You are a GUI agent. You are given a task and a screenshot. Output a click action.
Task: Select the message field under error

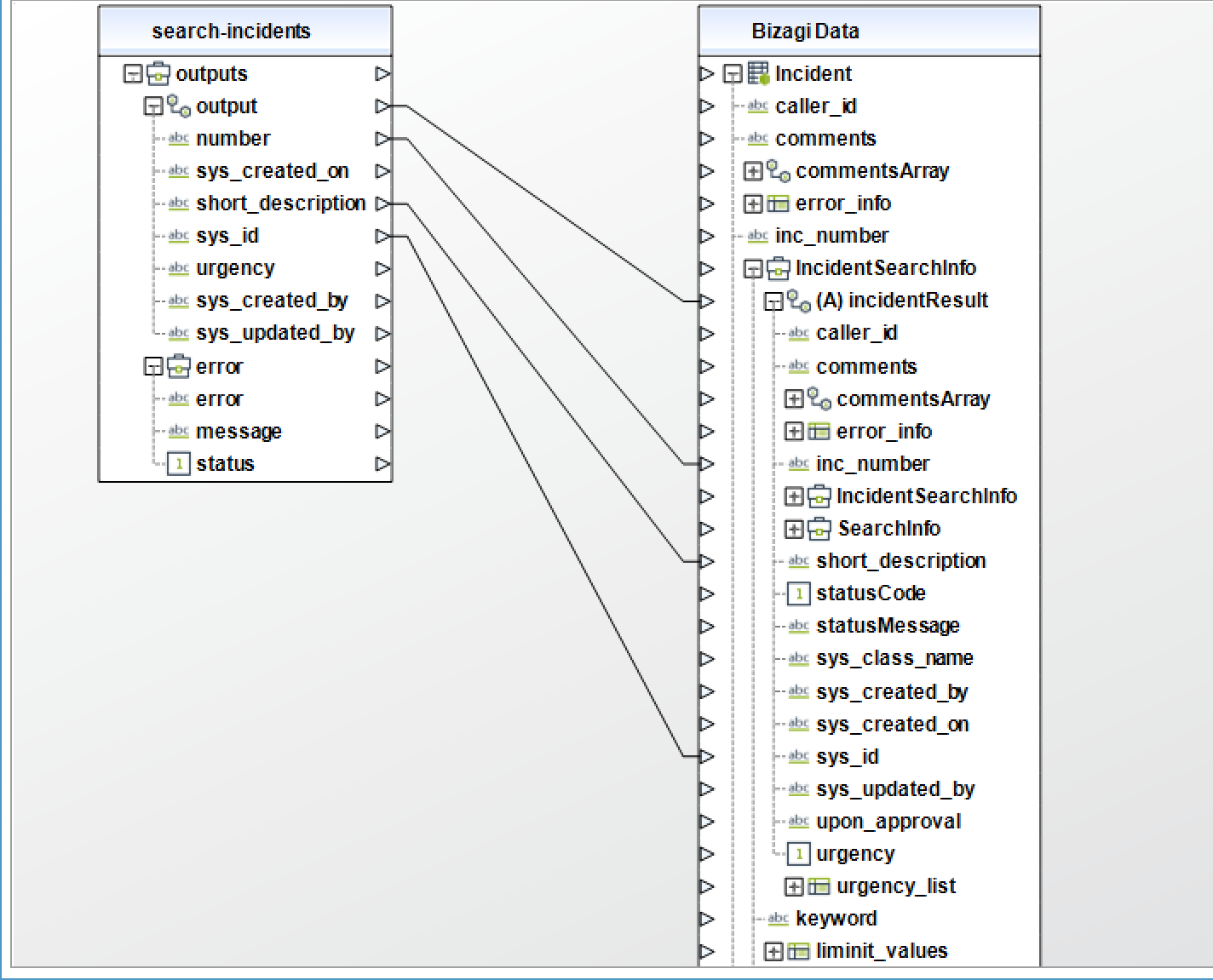[x=239, y=432]
